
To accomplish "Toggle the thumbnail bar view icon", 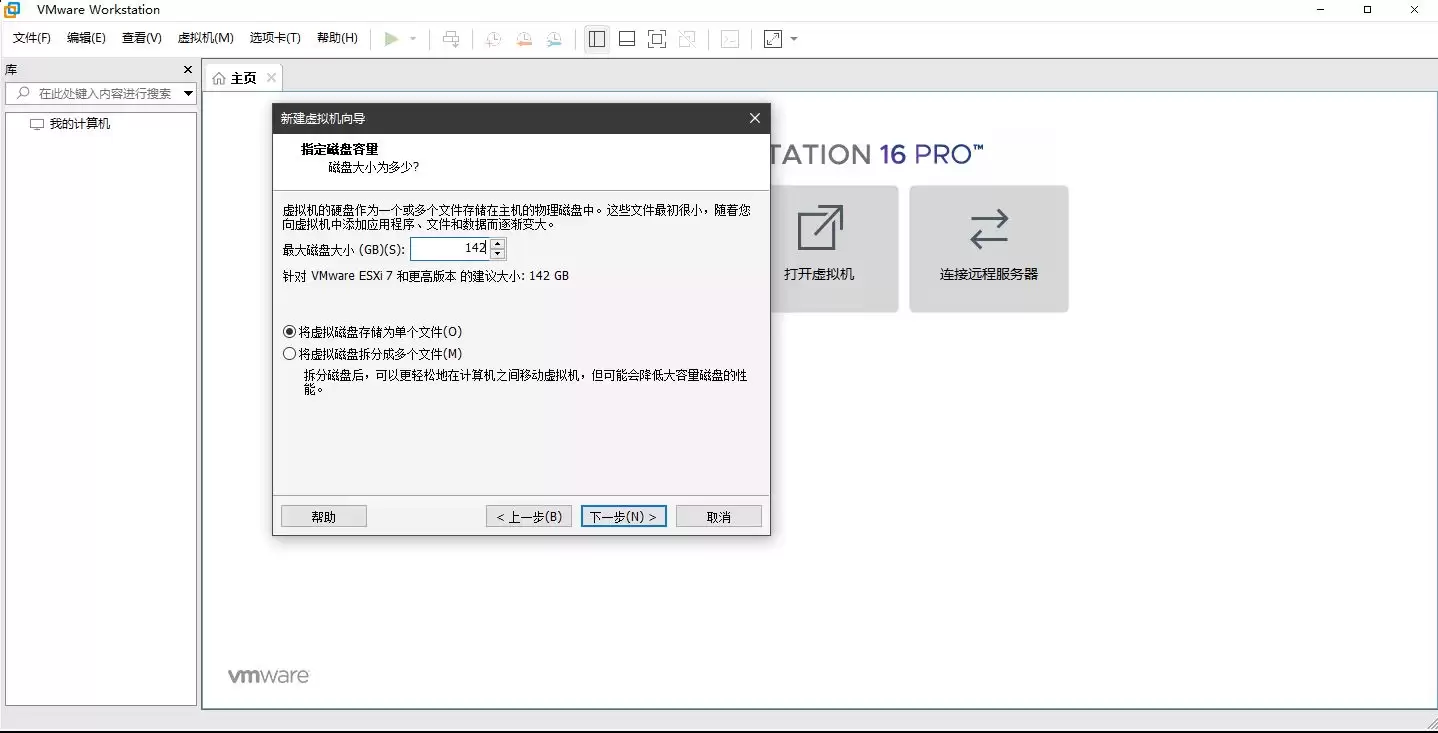I will click(x=627, y=39).
